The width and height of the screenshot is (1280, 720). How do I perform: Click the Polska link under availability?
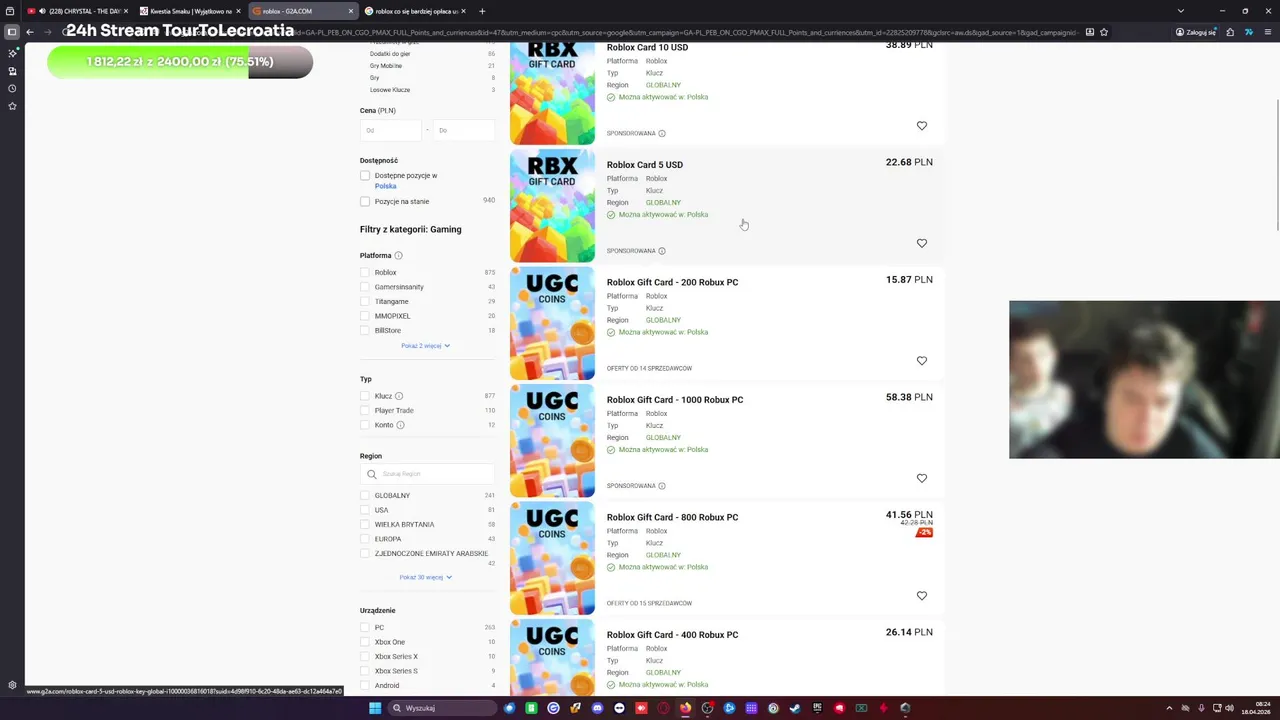(x=386, y=186)
